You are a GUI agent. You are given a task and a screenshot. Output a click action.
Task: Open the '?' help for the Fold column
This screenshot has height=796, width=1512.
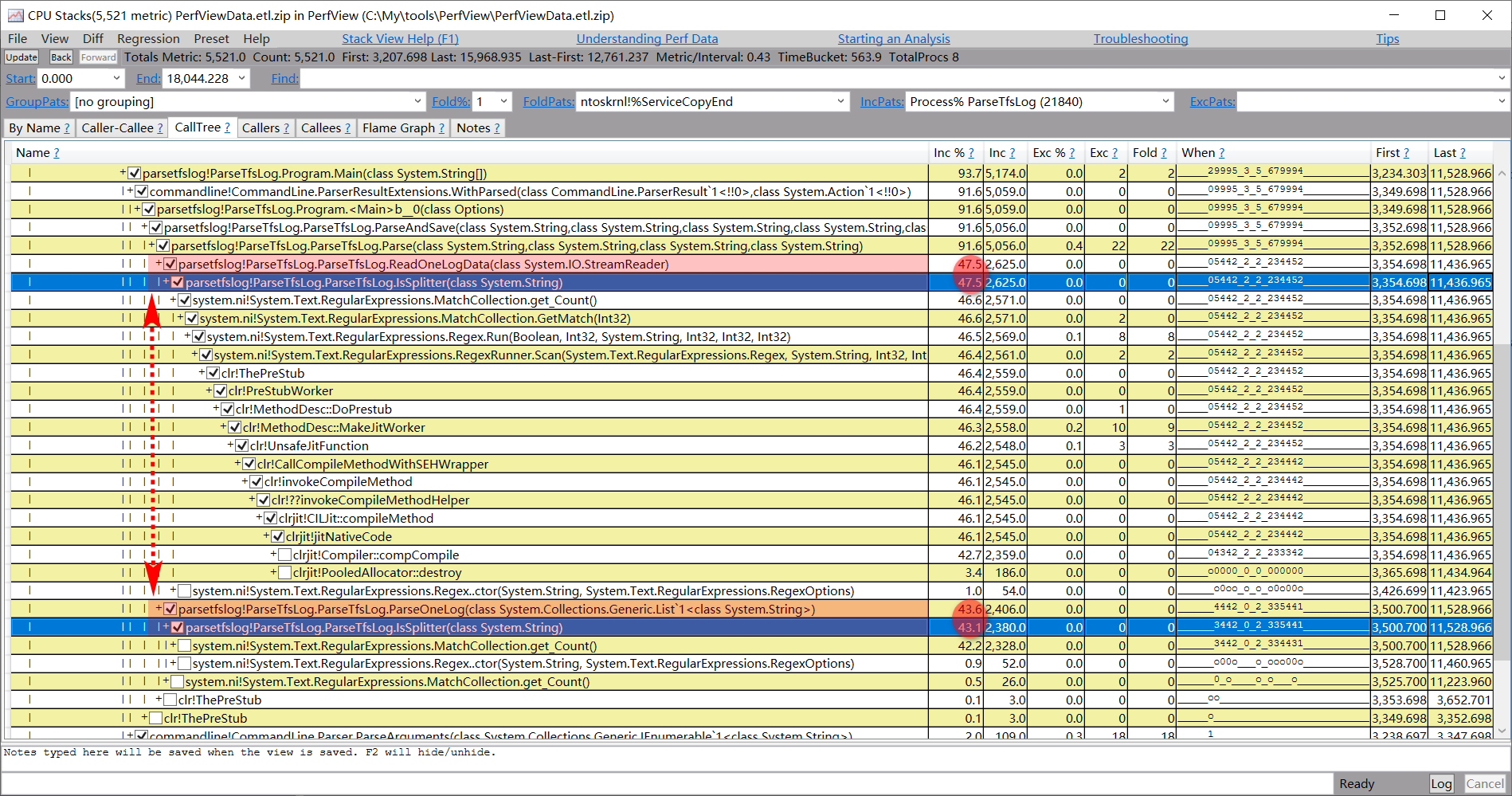(x=1163, y=153)
